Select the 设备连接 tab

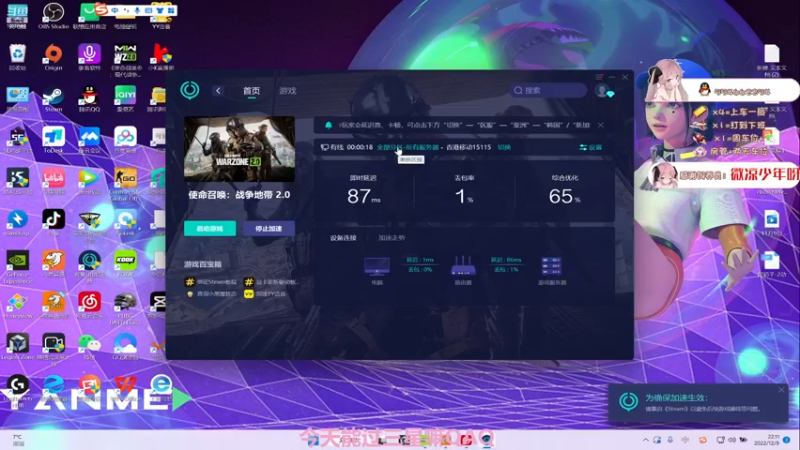point(343,238)
